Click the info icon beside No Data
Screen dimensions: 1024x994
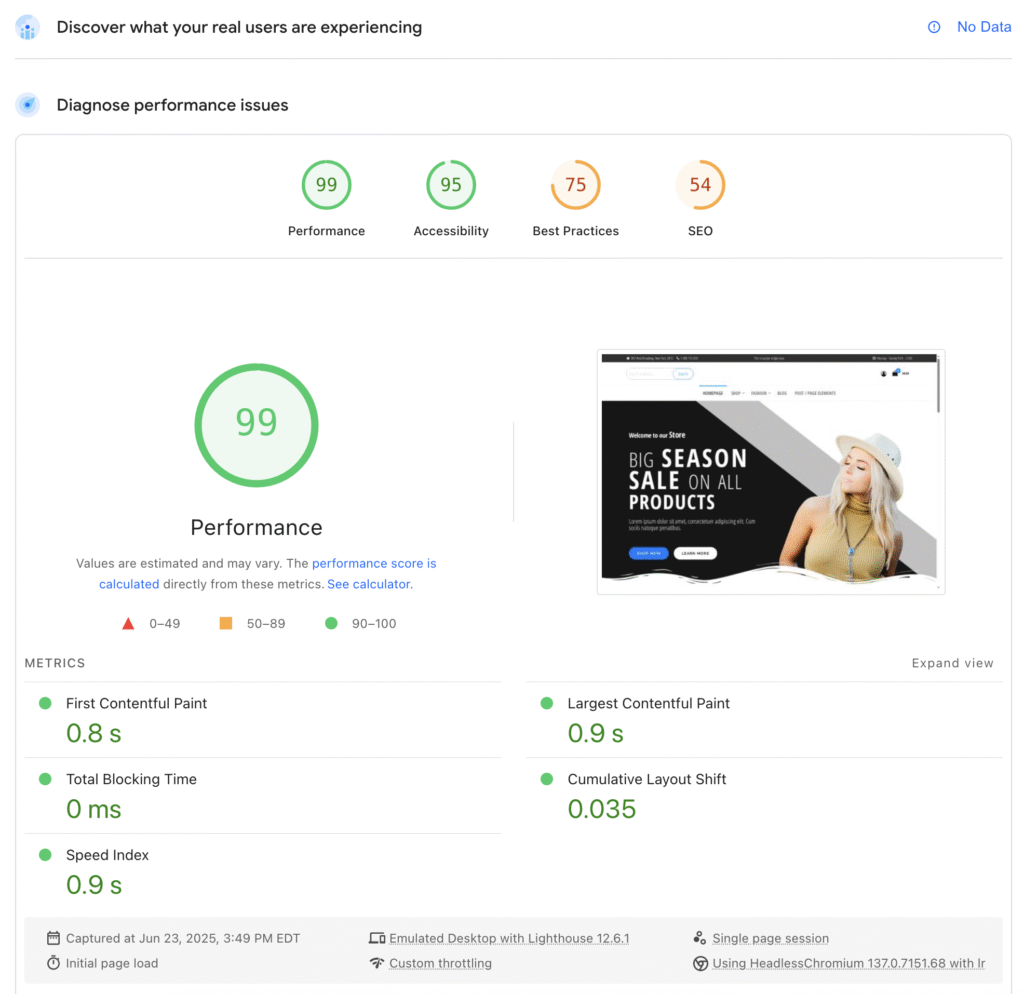click(x=934, y=28)
